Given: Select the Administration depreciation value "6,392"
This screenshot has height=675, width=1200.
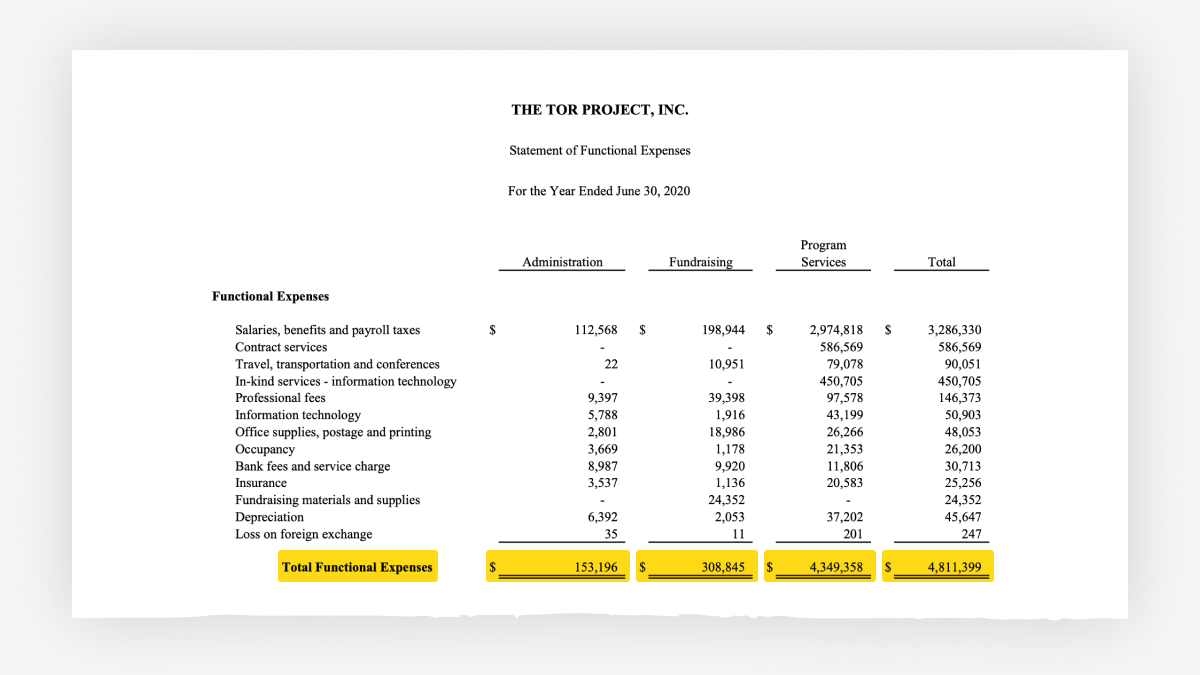Looking at the screenshot, I should pyautogui.click(x=602, y=517).
